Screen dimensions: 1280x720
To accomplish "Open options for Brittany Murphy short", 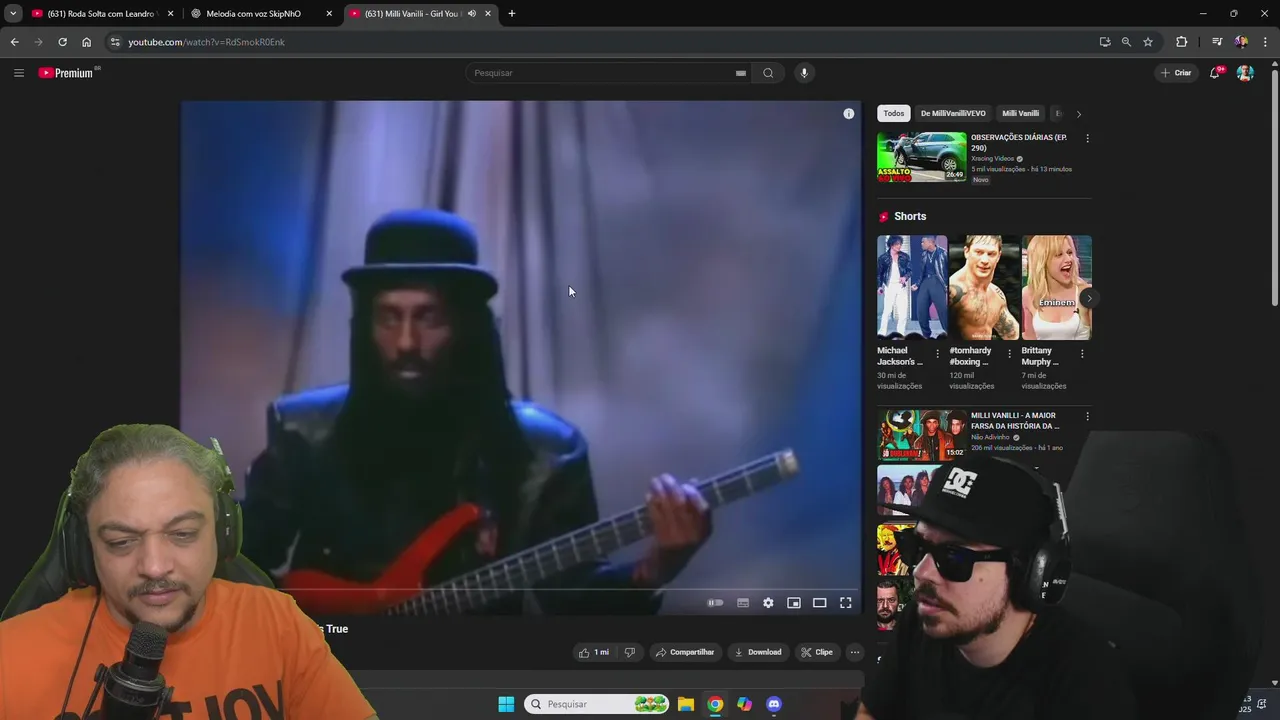I will tap(1082, 354).
